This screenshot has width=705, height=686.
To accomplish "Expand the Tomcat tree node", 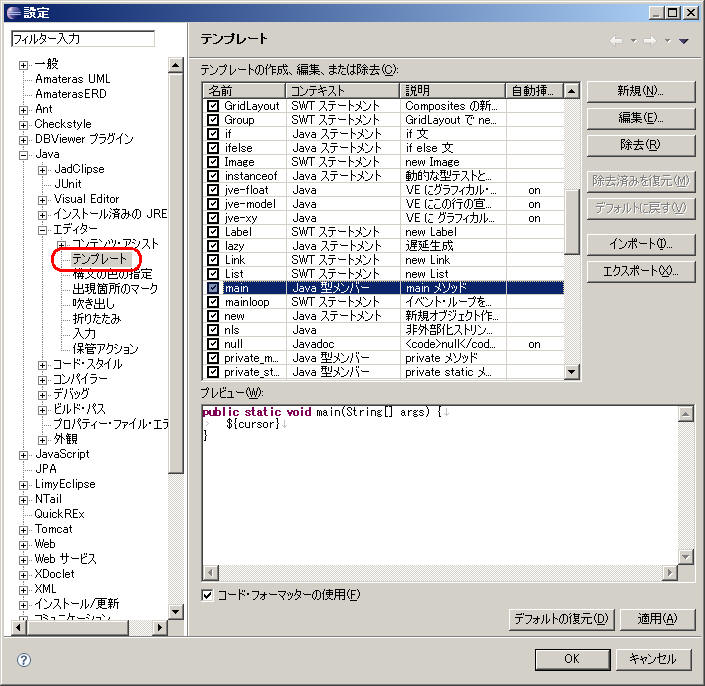I will click(x=24, y=529).
